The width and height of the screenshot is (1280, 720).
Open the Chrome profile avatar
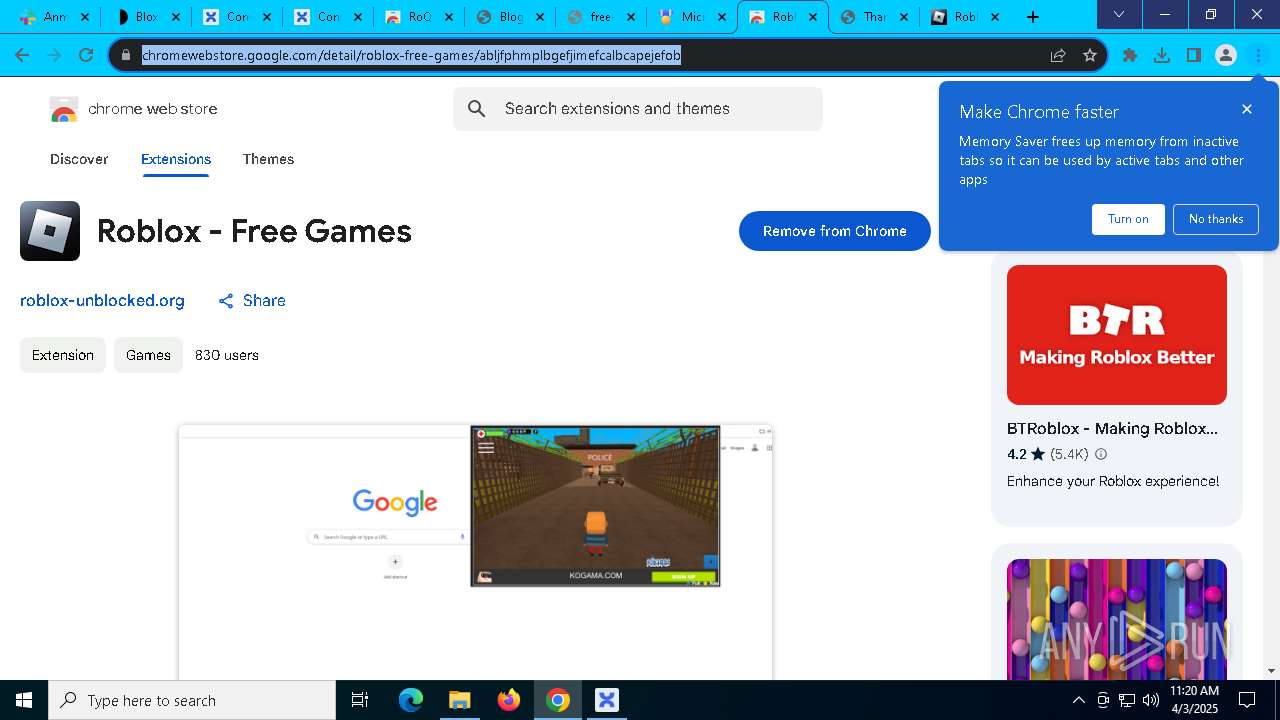click(1226, 55)
